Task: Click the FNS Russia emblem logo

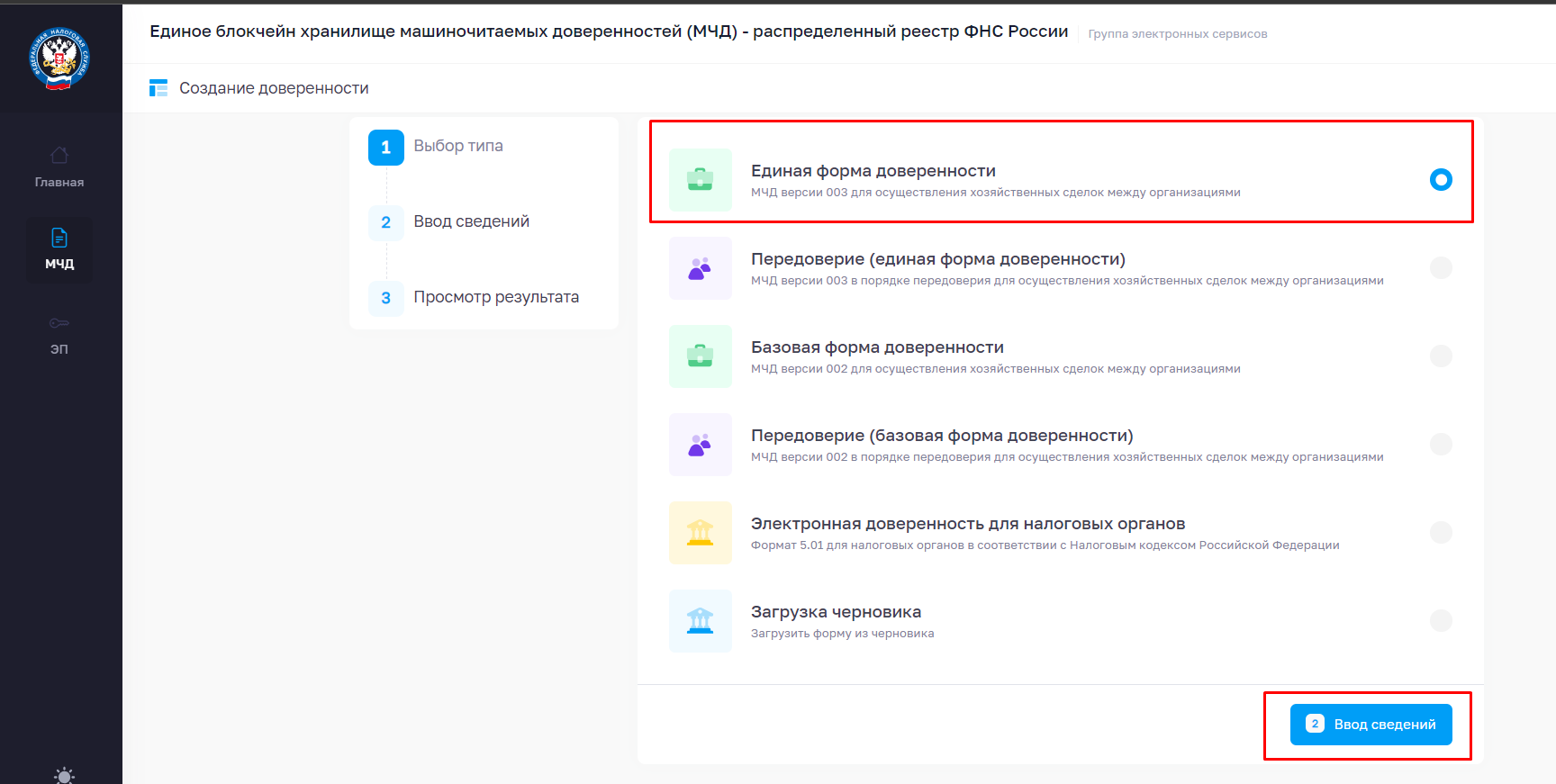Action: (x=59, y=59)
